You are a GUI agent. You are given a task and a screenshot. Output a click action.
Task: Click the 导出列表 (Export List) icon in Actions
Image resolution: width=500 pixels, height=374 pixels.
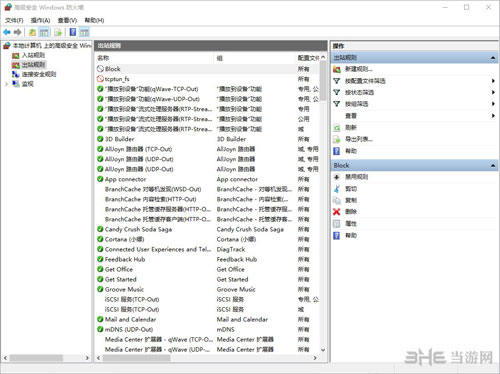(x=337, y=139)
